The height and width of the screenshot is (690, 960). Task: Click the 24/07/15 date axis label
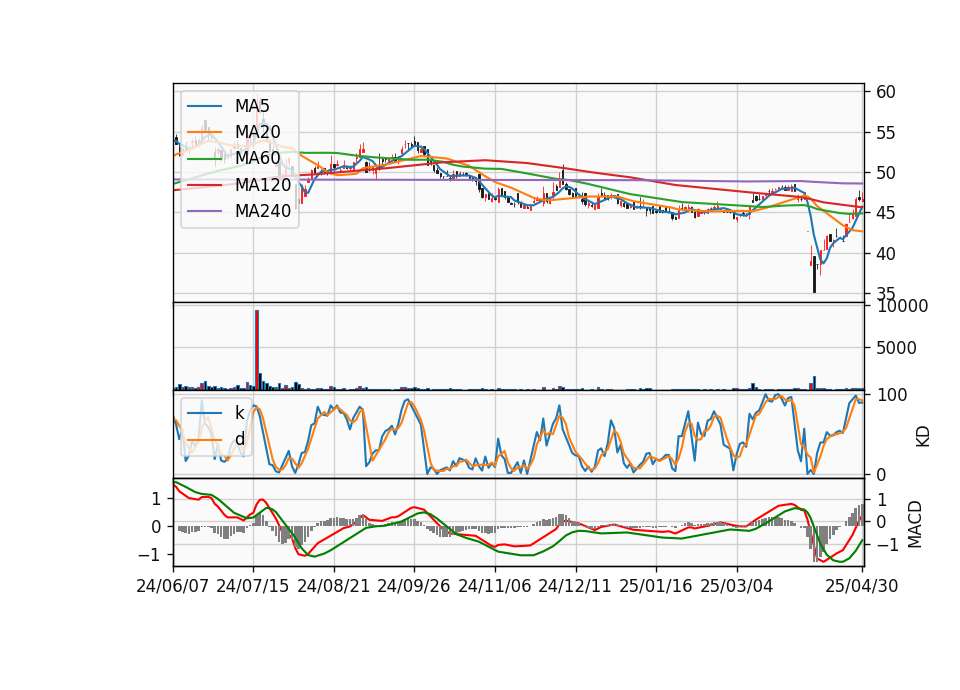253,586
